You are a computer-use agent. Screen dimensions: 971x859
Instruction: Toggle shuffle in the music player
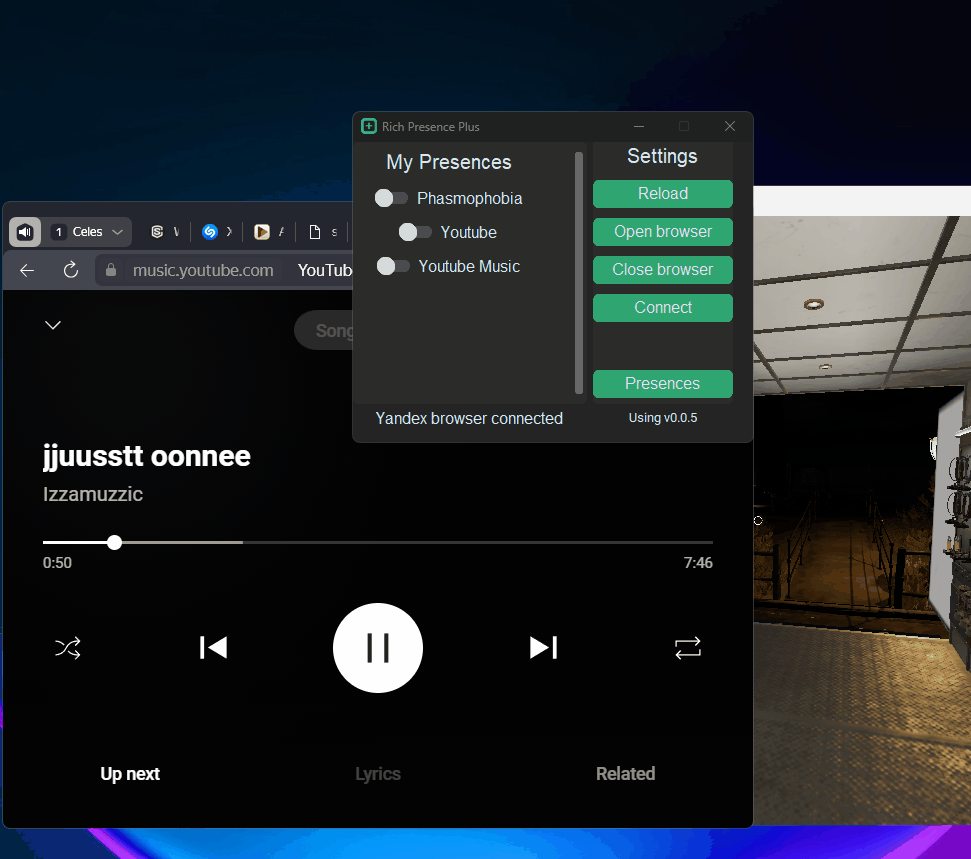[x=67, y=648]
